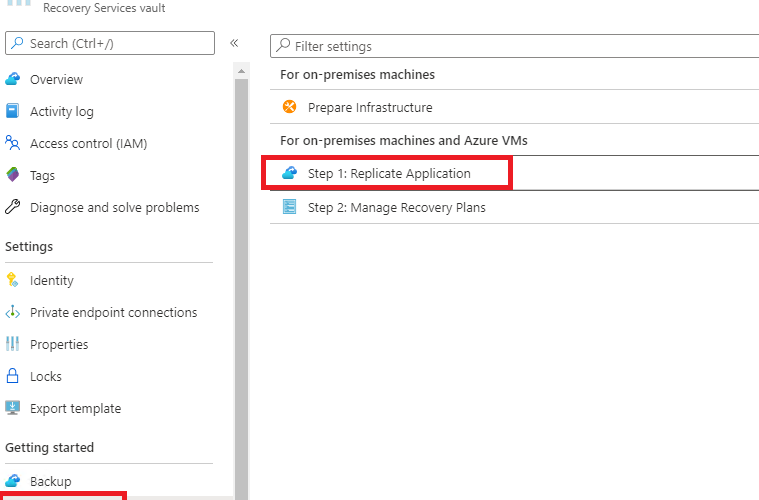Click the Identity key icon
The height and width of the screenshot is (500, 759).
pyautogui.click(x=13, y=280)
